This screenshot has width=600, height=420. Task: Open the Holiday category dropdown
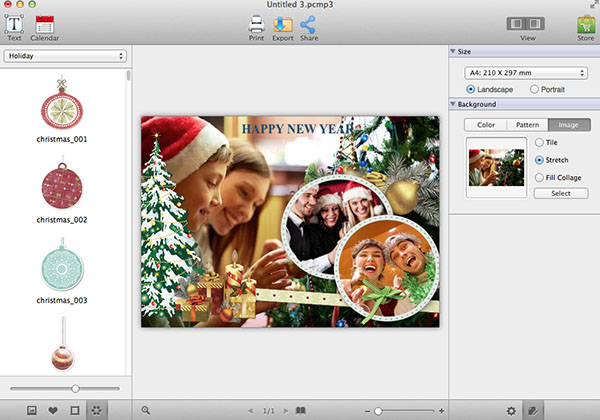pyautogui.click(x=63, y=56)
